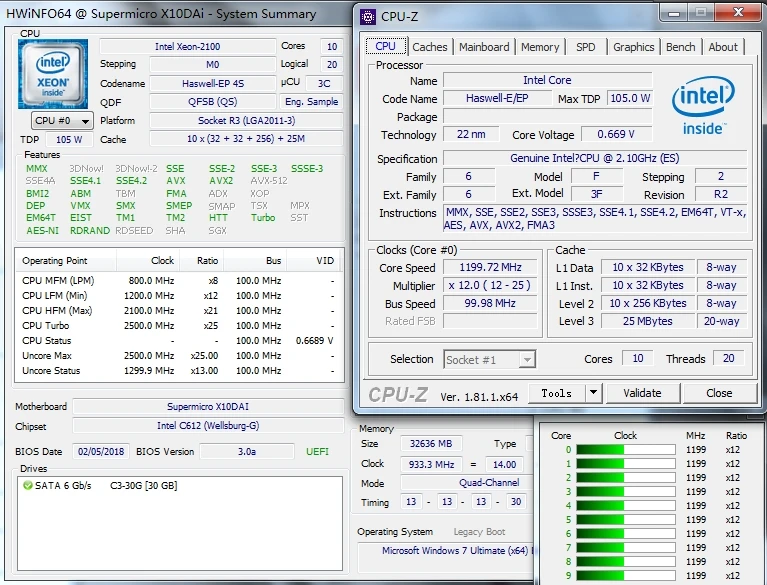Click the Intel Xeon inside logo
Viewport: 767px width, 585px height.
(53, 74)
